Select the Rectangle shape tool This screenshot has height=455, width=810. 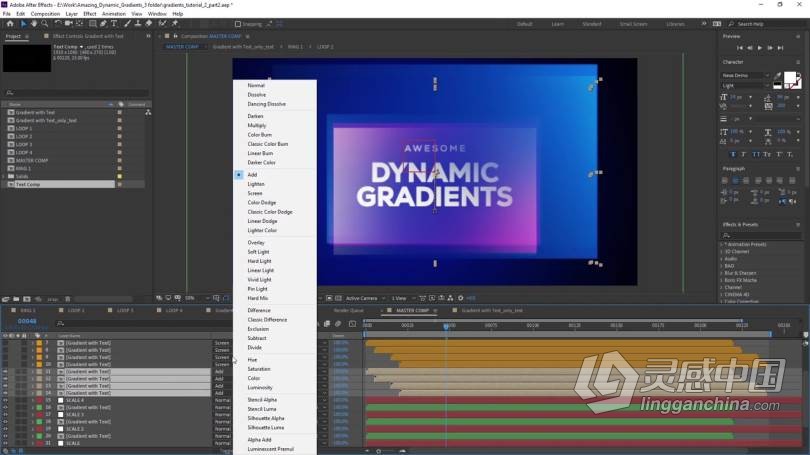tap(92, 24)
